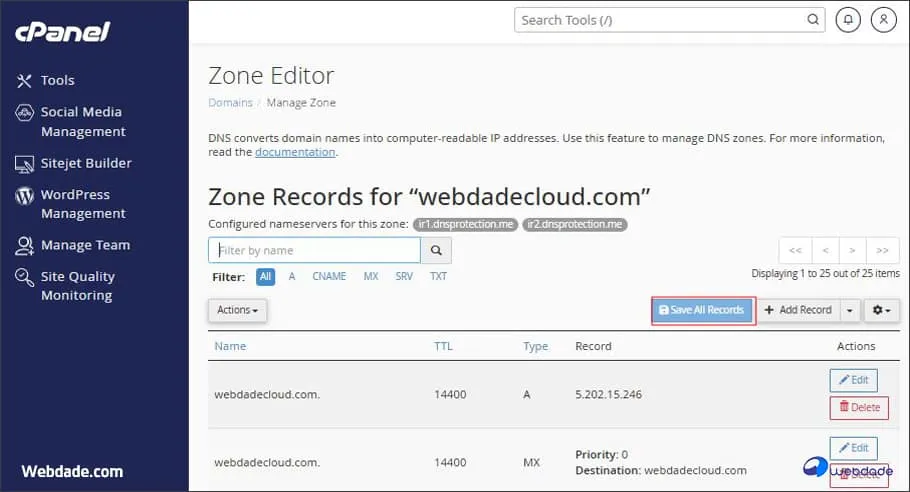The height and width of the screenshot is (492, 910).
Task: Open Tools from the sidebar
Action: click(57, 80)
